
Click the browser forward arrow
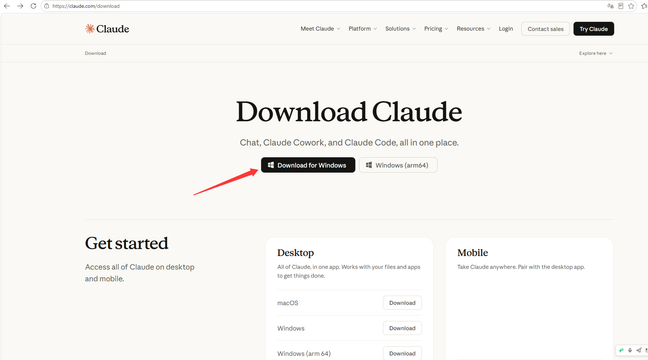[x=20, y=6]
